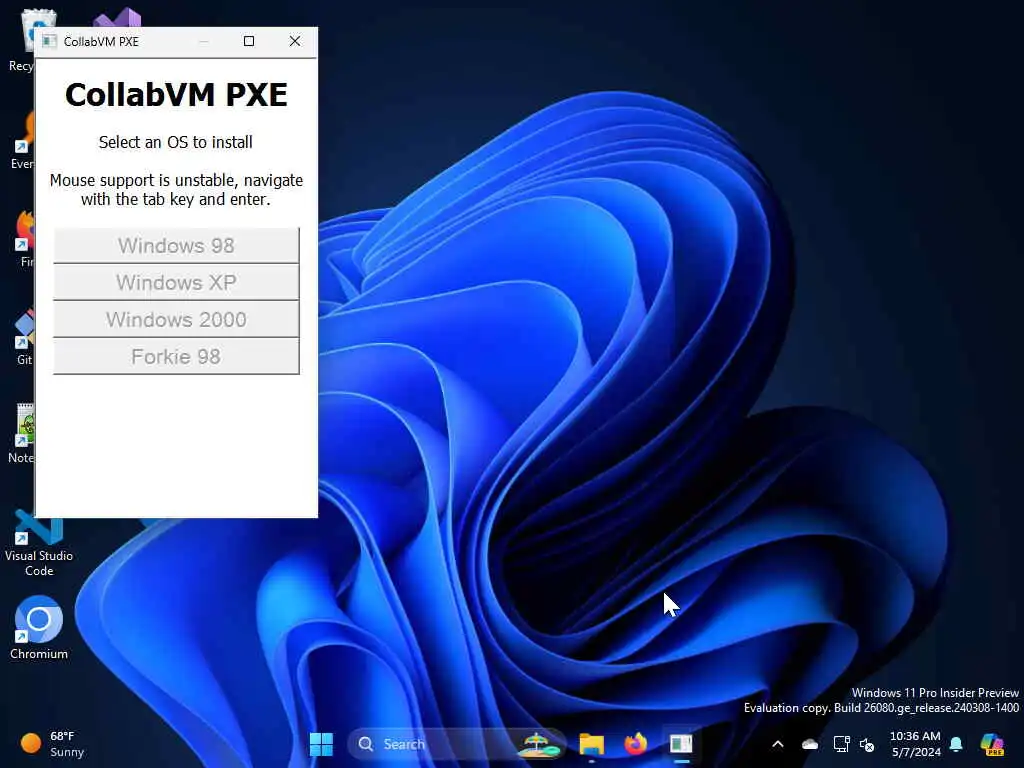The width and height of the screenshot is (1024, 768).
Task: Maximize the CollabVM PXE window
Action: coord(249,41)
